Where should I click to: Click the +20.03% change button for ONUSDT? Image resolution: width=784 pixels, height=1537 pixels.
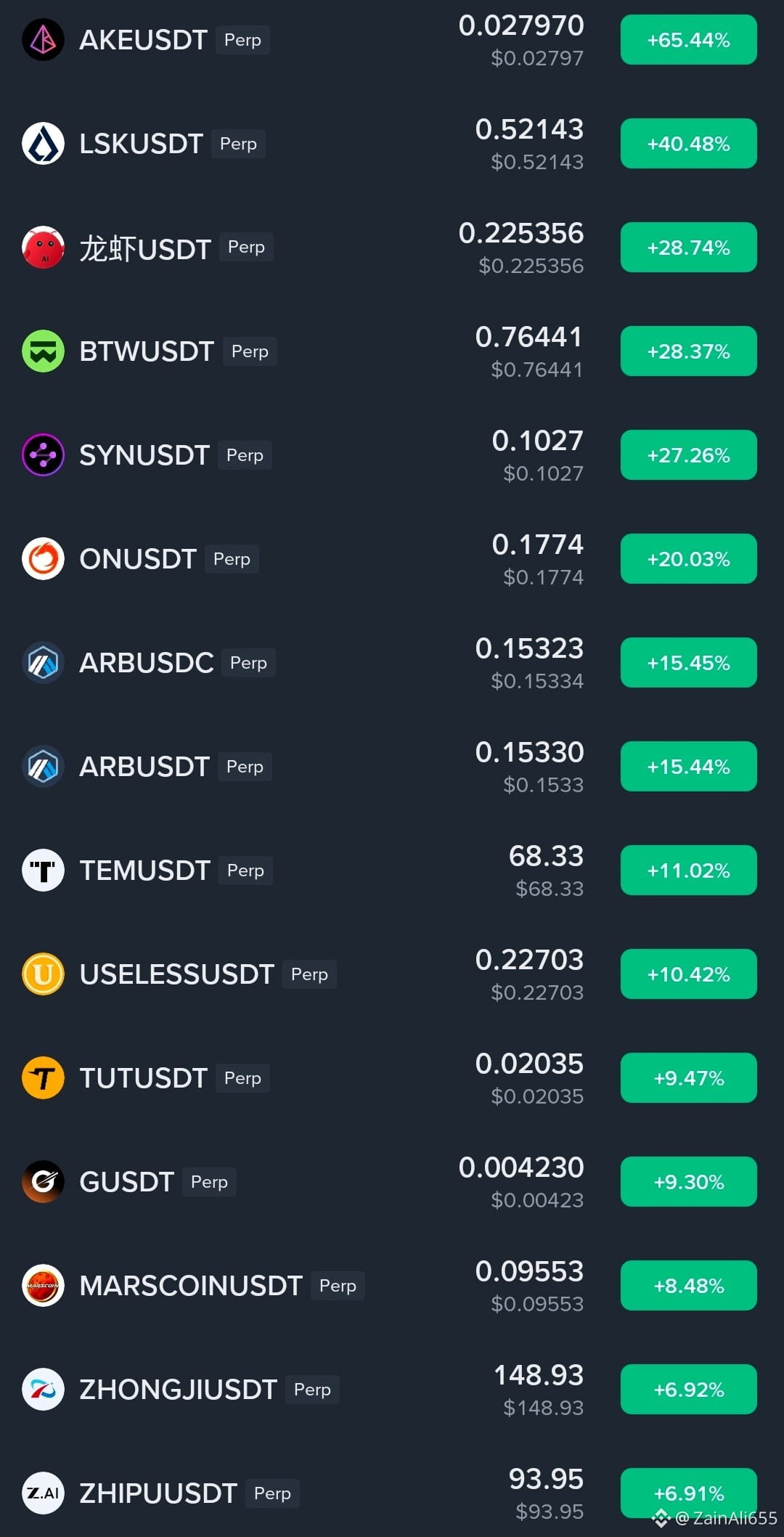688,559
